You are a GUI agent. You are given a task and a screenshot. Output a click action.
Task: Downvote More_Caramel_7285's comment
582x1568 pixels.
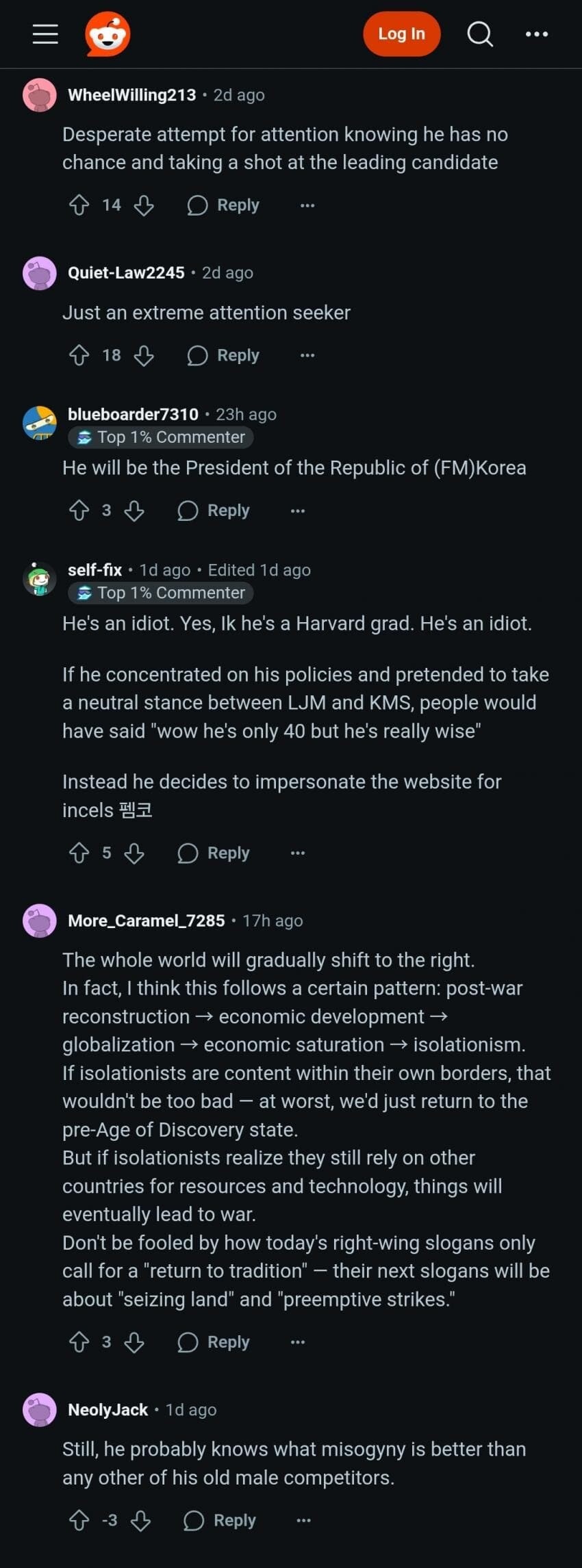click(x=134, y=1342)
